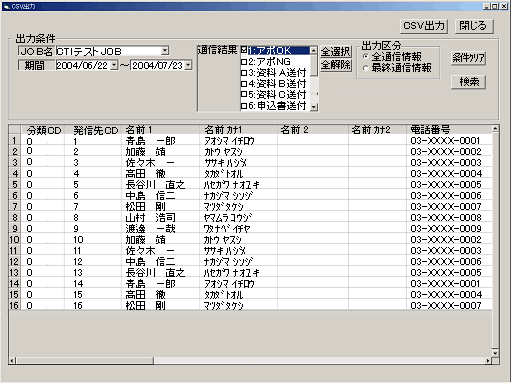Click the grid horizontal scroll left arrow

12,360
